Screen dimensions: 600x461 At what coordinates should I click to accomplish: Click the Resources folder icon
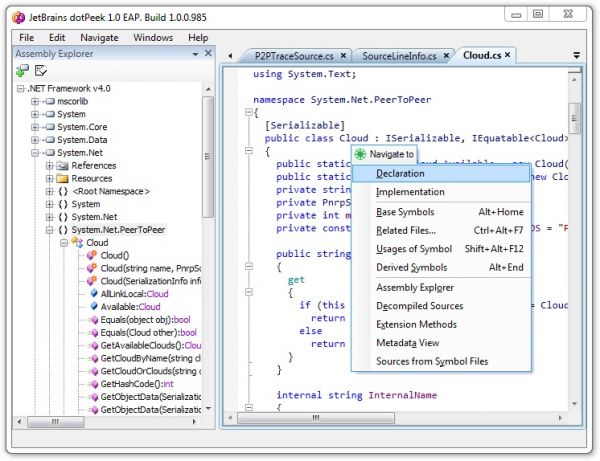point(62,178)
